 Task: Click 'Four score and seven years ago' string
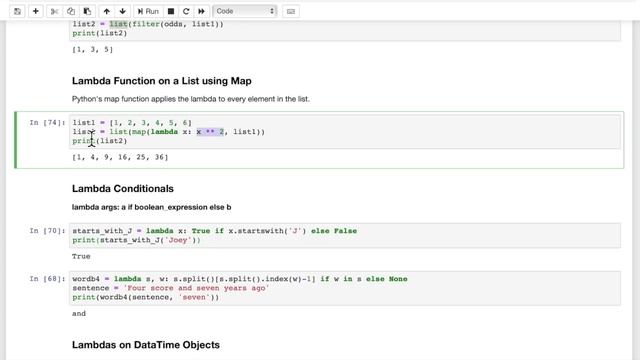click(196, 288)
